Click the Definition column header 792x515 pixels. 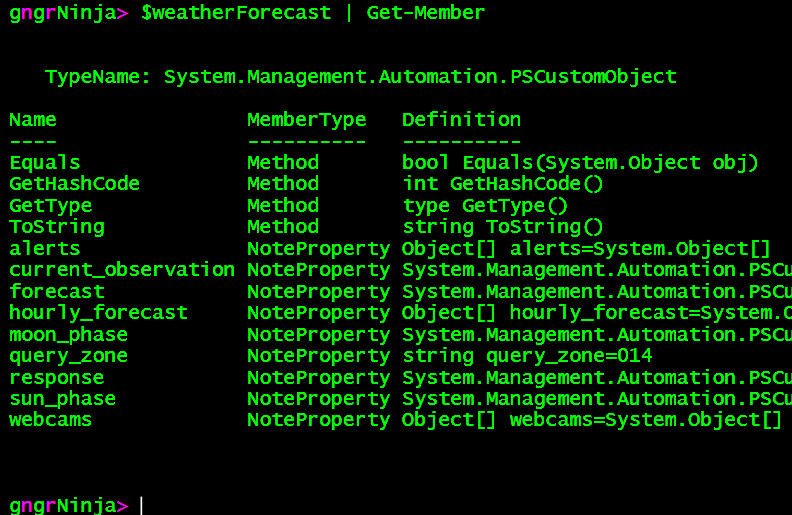[x=461, y=120]
